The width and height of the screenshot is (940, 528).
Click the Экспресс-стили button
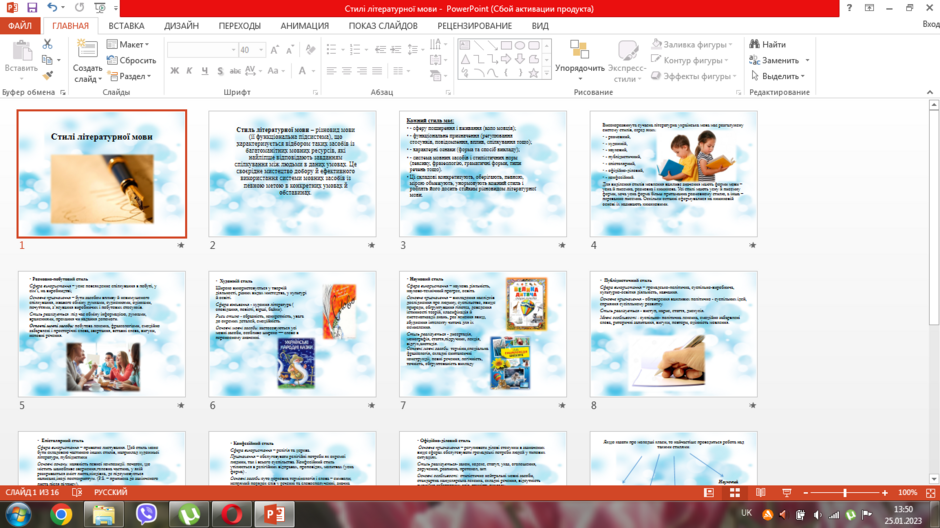tap(627, 62)
